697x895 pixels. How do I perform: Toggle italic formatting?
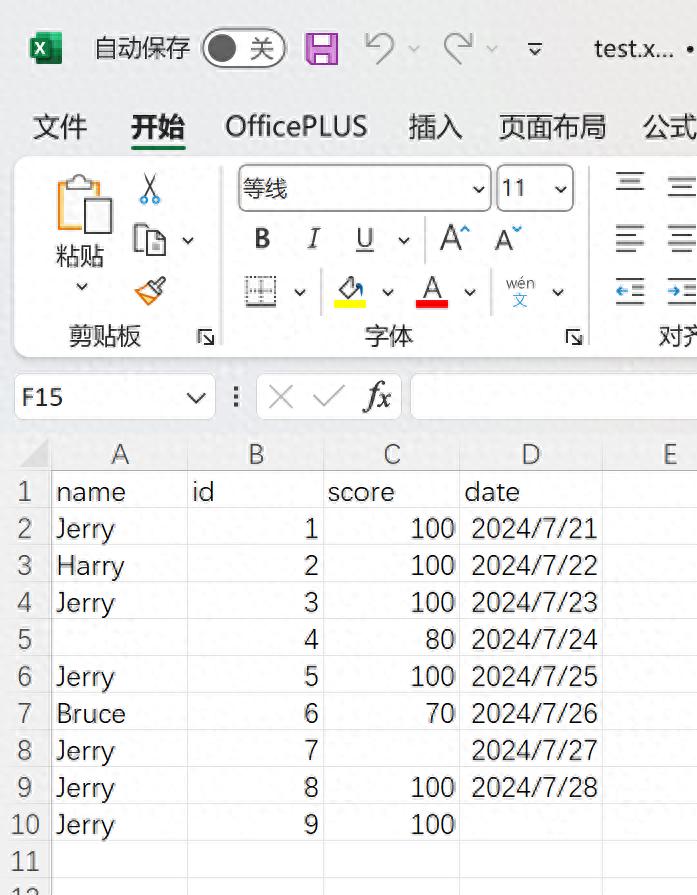(313, 239)
